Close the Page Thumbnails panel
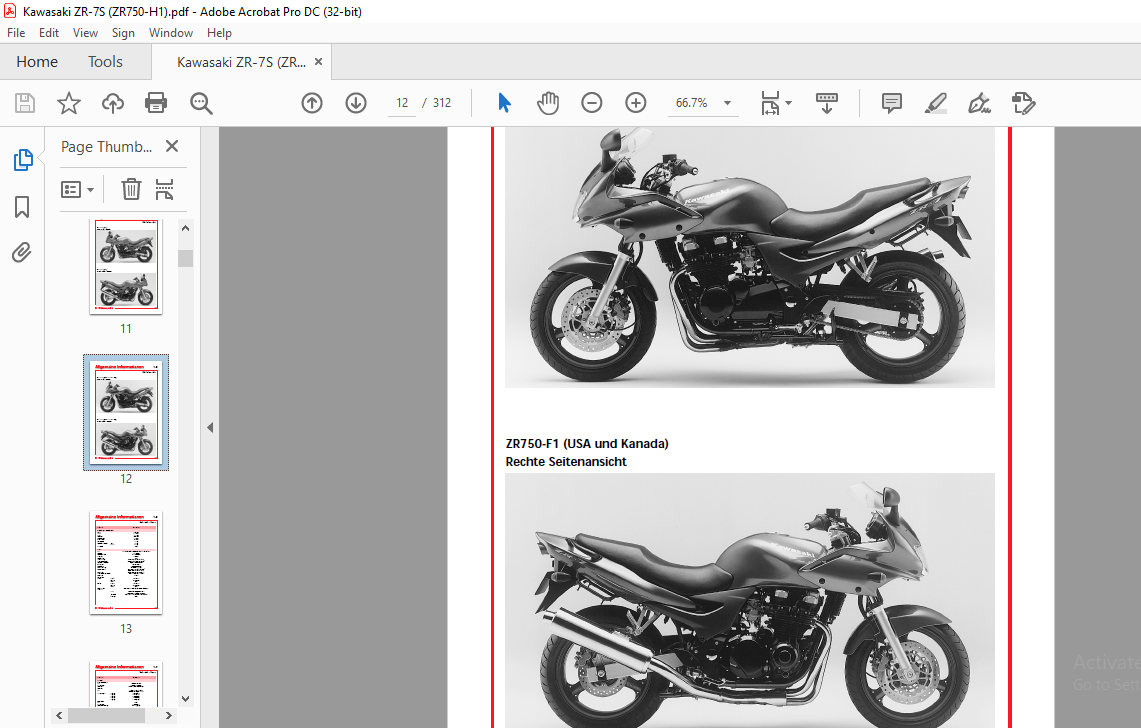This screenshot has height=728, width=1141. [172, 146]
